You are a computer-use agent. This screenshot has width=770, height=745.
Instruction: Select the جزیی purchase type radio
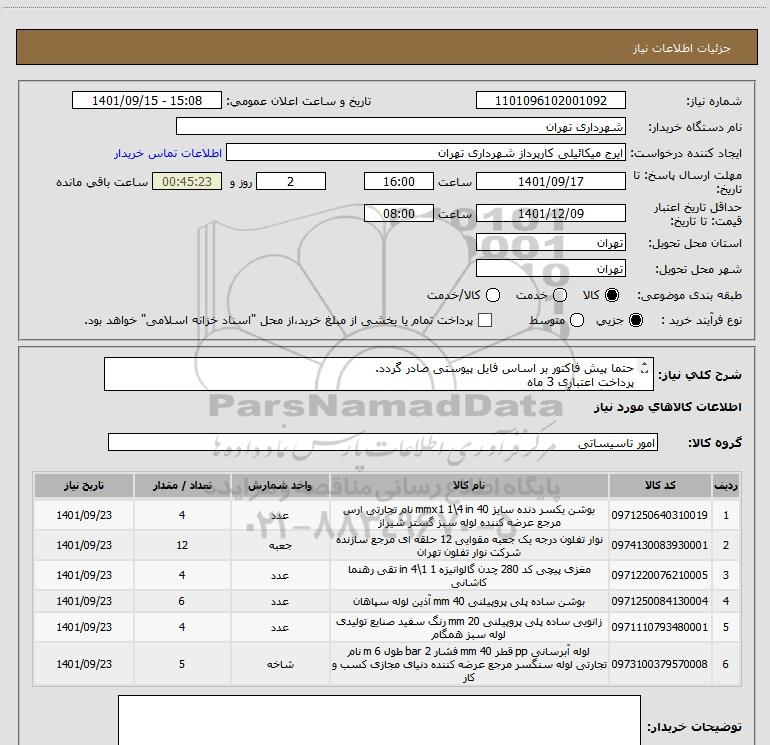[636, 320]
